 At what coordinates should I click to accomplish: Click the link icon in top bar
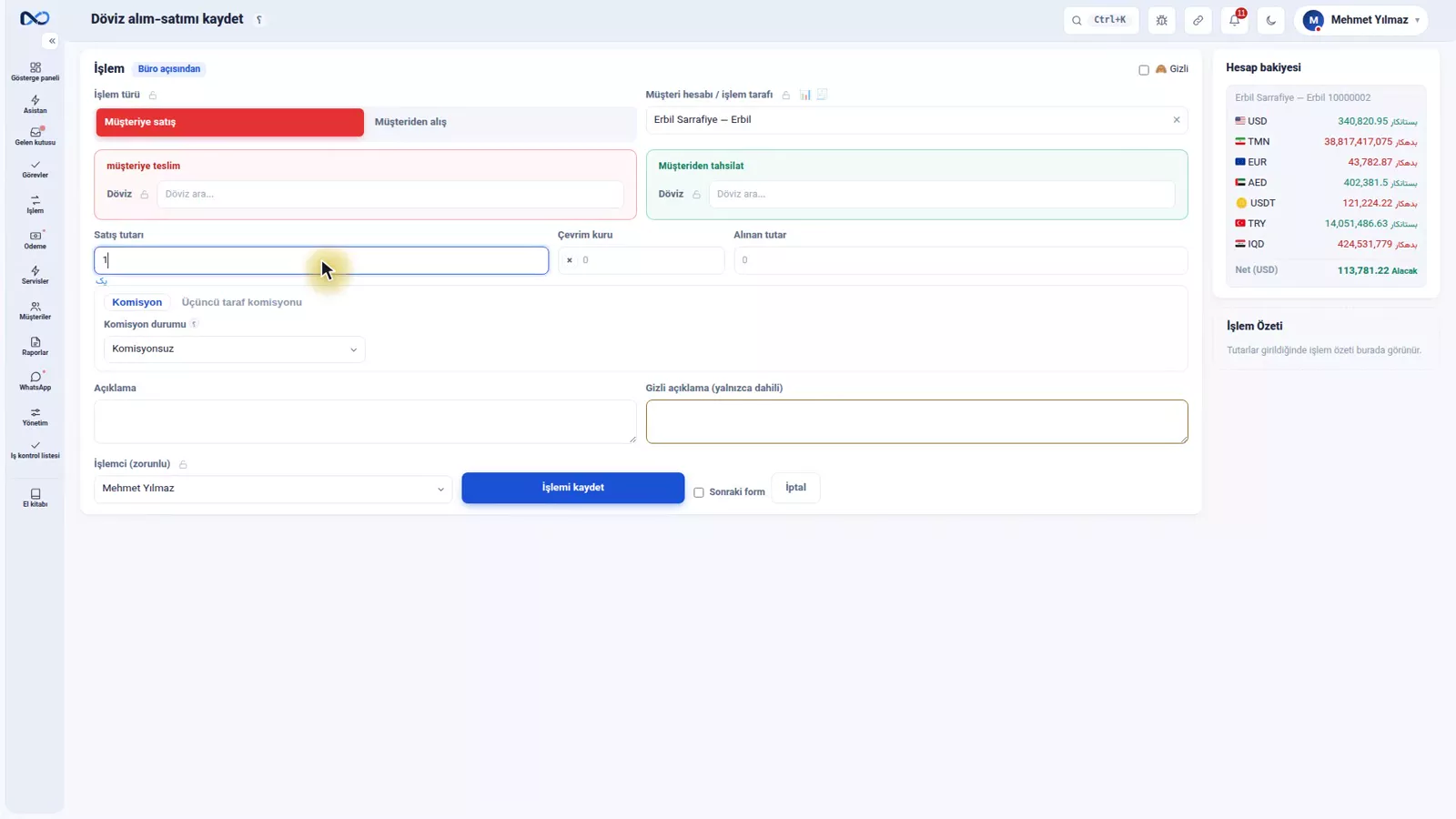(1198, 20)
